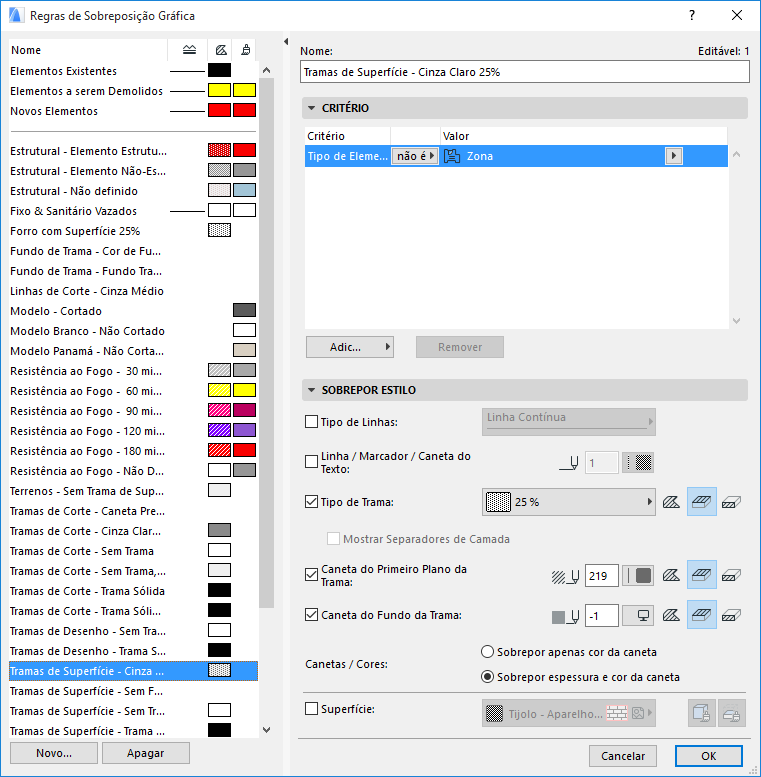Click the background pen fill icon
The height and width of the screenshot is (777, 761).
565,616
